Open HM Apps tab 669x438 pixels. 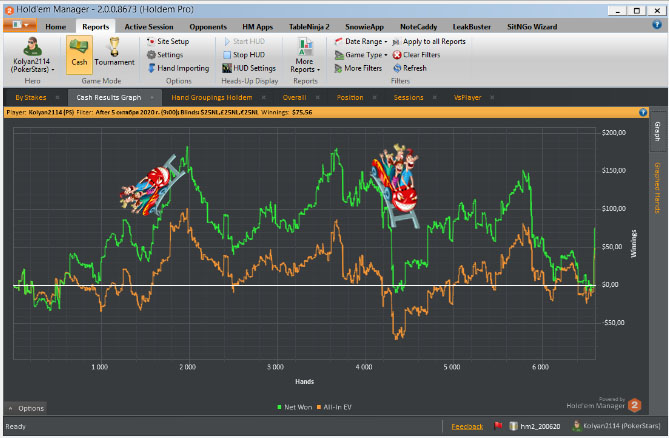(x=257, y=26)
